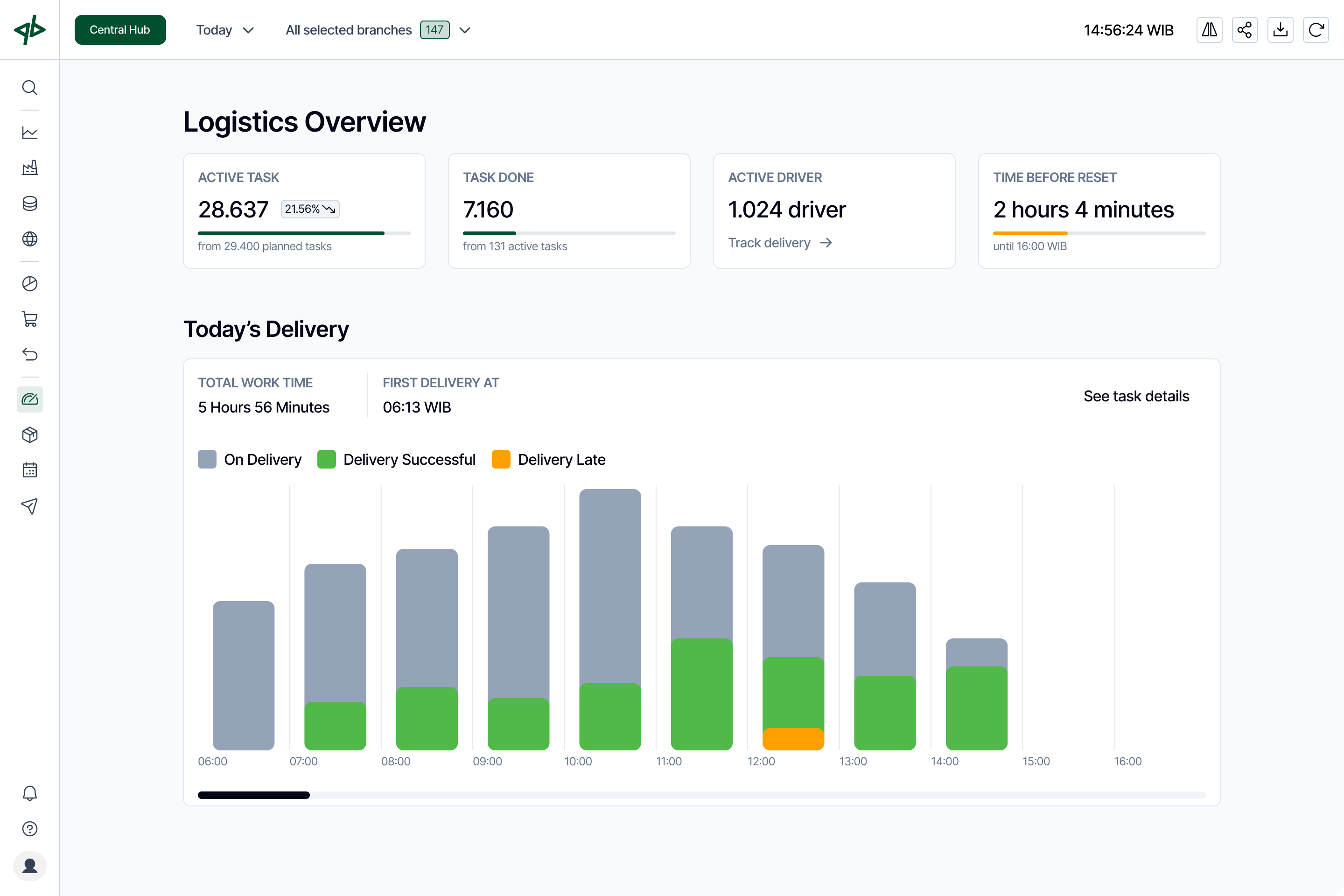Click the Active Task progress bar
This screenshot has width=1344, height=896.
pos(304,233)
